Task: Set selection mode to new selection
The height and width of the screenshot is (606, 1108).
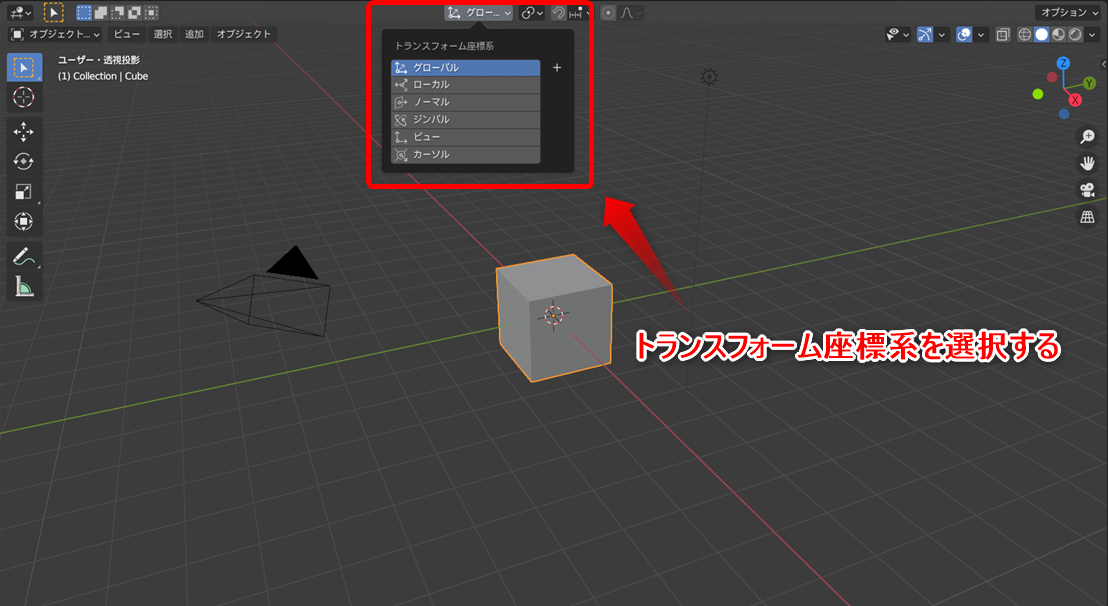Action: pos(84,13)
